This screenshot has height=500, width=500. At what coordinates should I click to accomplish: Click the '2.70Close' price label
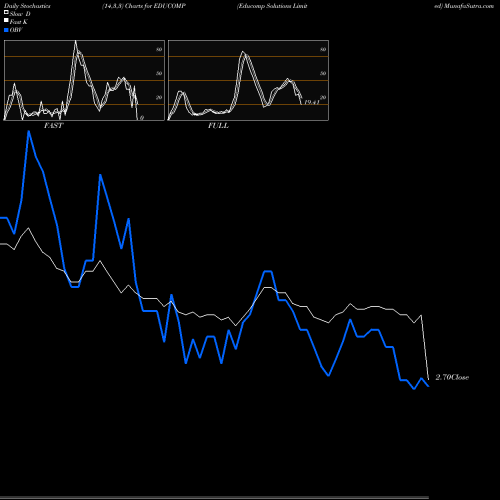coord(452,377)
